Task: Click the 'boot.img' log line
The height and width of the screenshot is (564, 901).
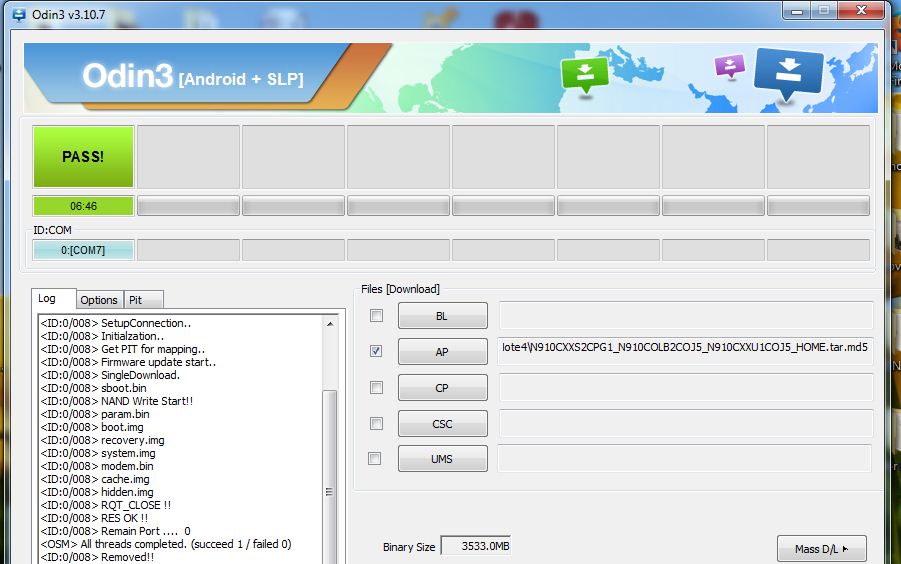Action: [x=92, y=427]
